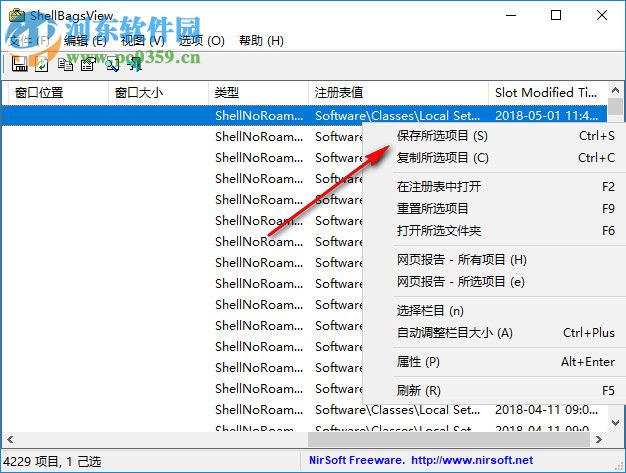Viewport: 626px width, 473px height.
Task: Select the row dated 2018-04-11 09:0...
Action: click(x=304, y=410)
